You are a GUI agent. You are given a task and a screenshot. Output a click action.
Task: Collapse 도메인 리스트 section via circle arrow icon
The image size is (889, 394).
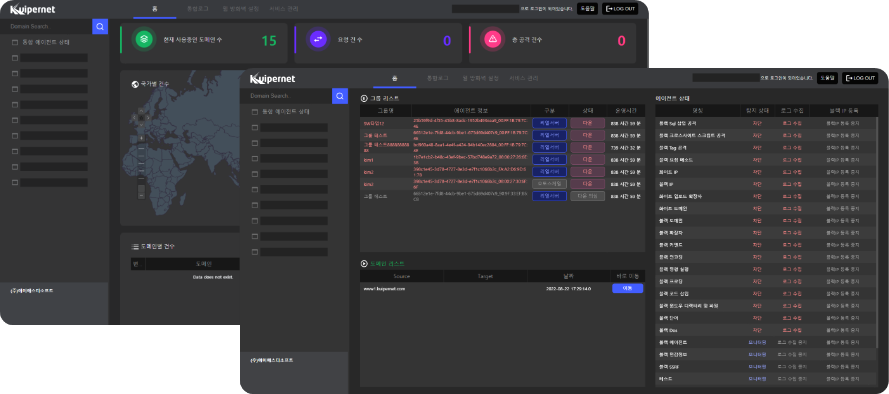pos(364,264)
